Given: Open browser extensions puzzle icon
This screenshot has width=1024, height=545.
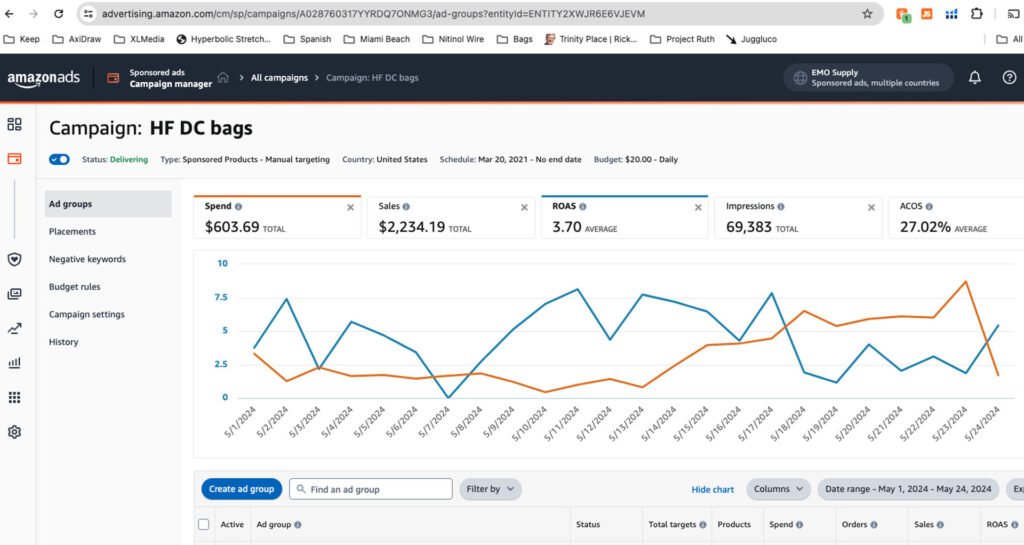Looking at the screenshot, I should [x=976, y=14].
